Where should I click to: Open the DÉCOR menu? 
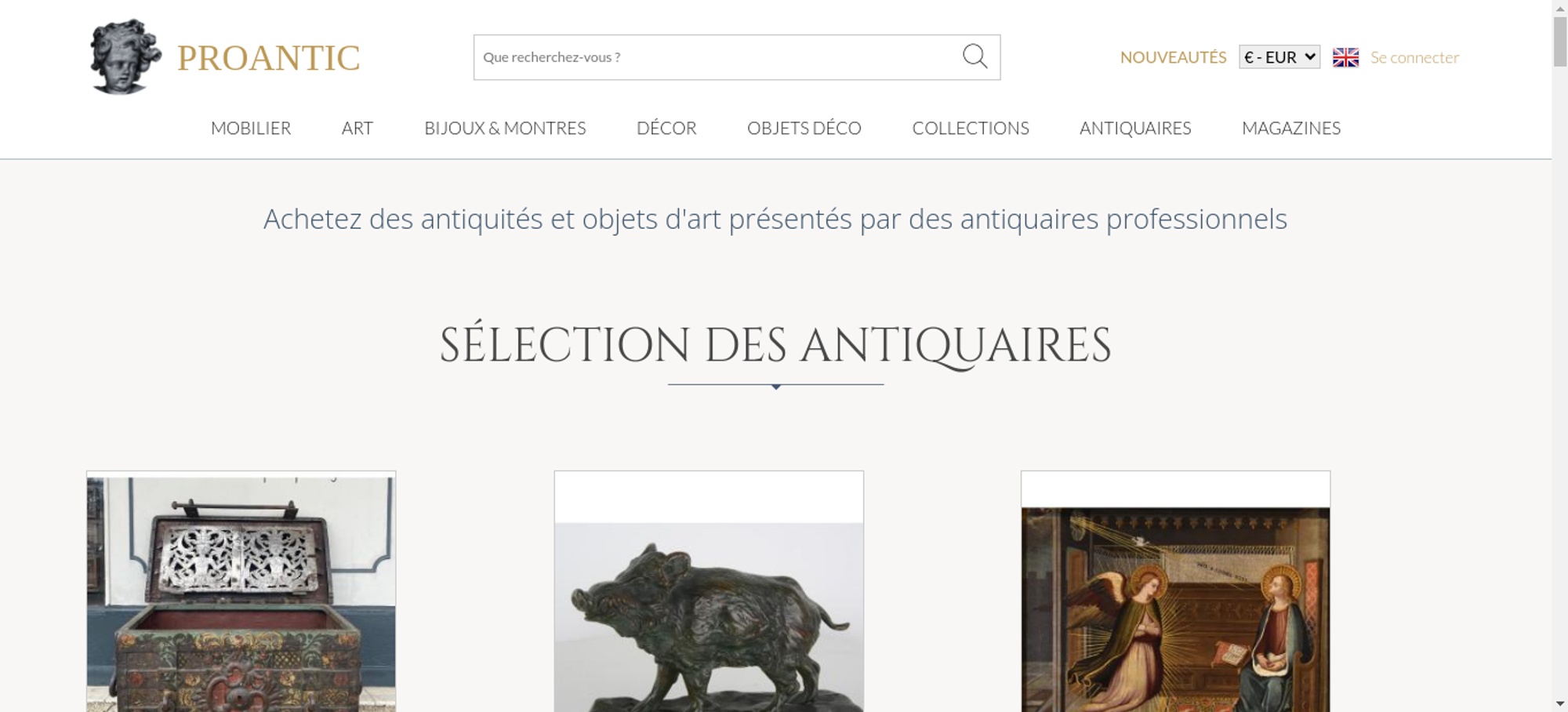[x=666, y=128]
